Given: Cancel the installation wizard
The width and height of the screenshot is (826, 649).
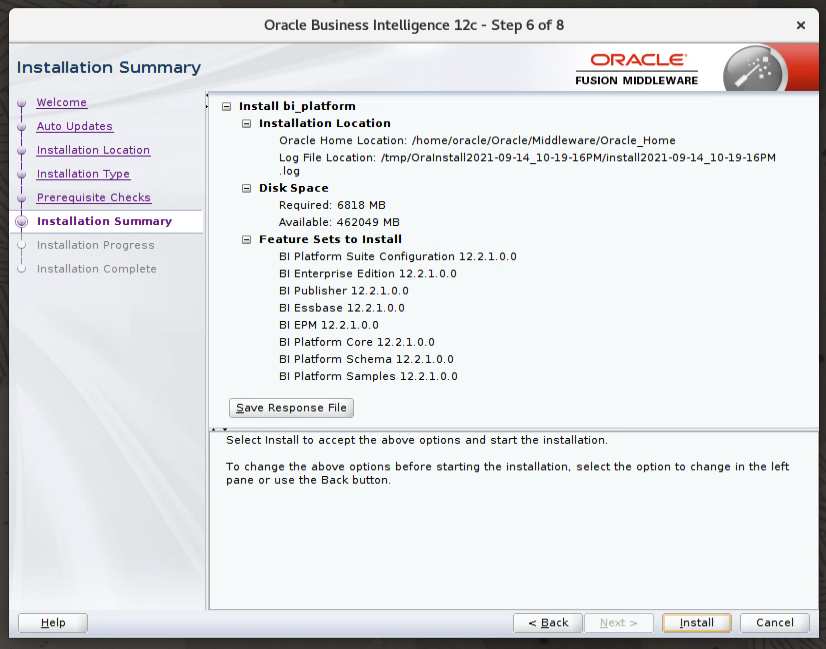Looking at the screenshot, I should coord(774,623).
